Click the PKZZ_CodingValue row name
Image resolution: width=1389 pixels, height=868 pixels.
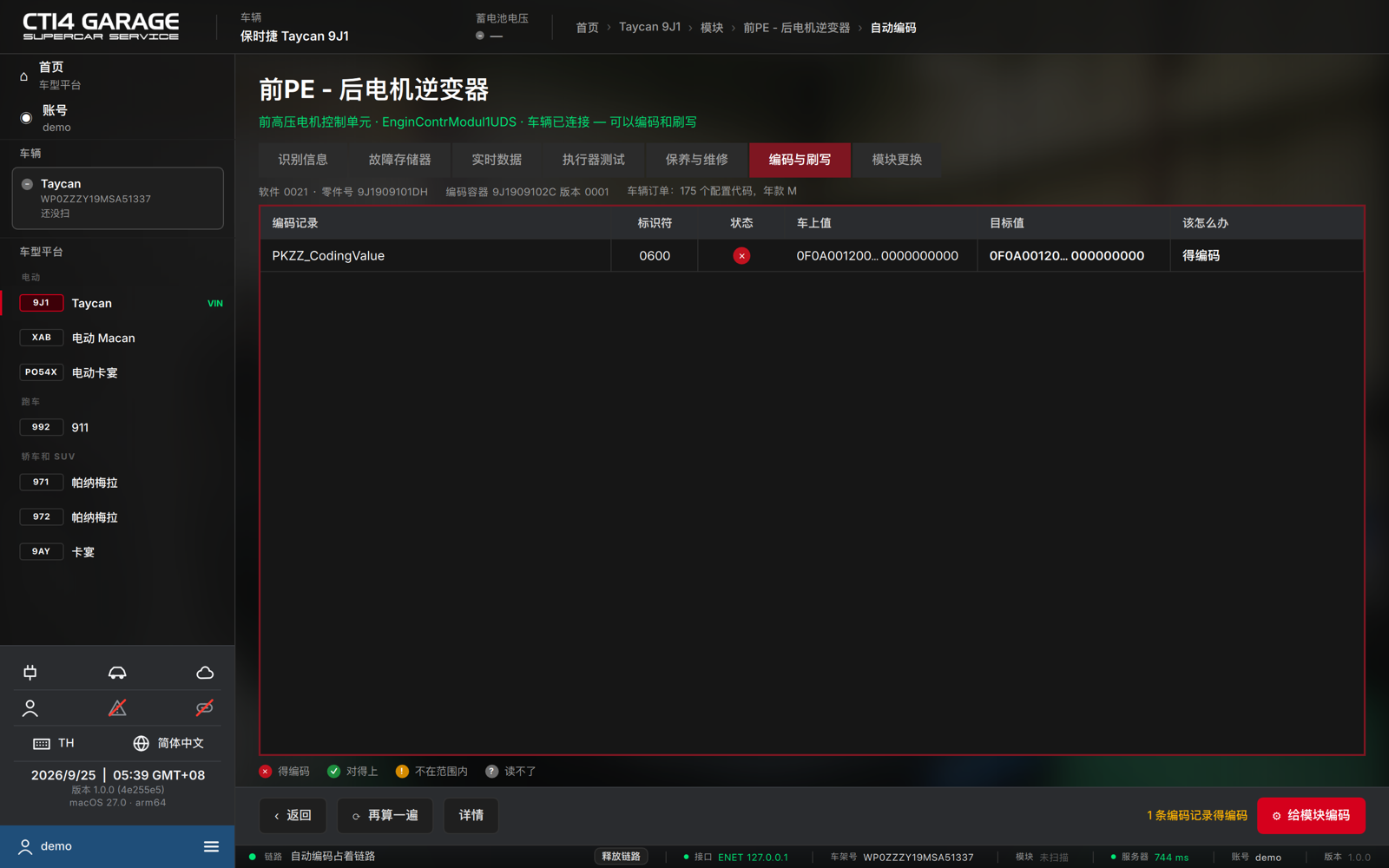click(328, 256)
